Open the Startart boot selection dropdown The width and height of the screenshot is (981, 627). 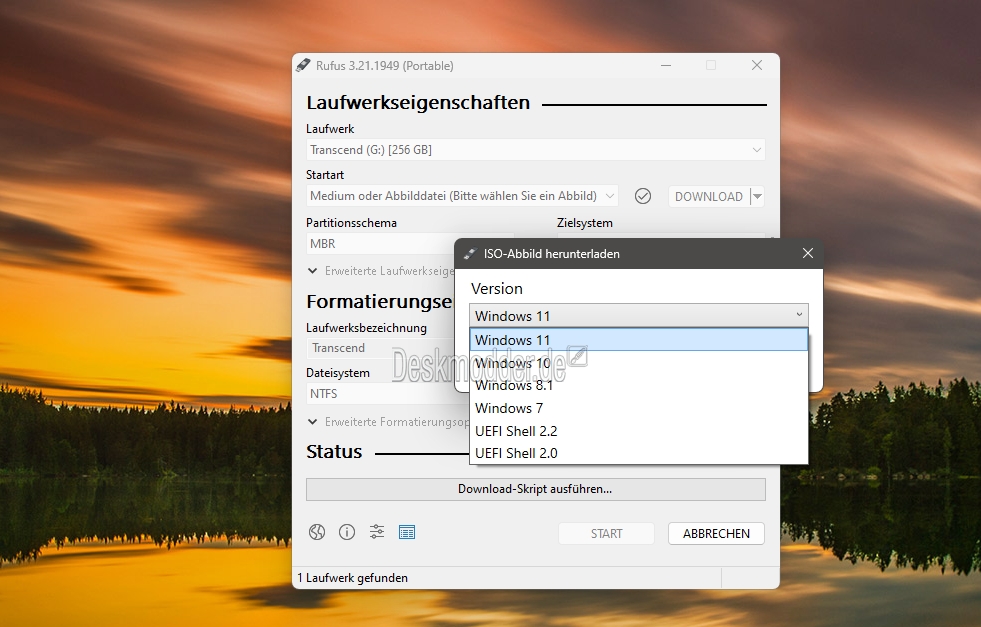(x=462, y=196)
